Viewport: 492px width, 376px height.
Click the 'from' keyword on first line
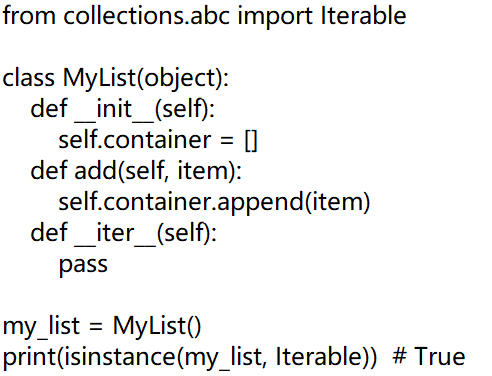29,15
